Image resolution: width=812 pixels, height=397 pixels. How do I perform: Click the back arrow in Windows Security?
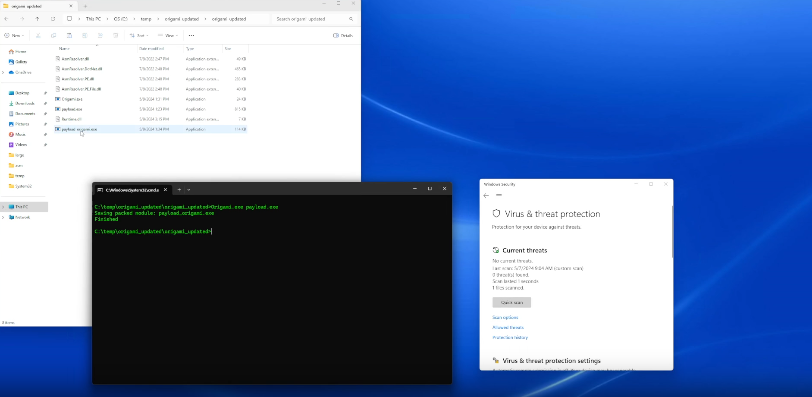(x=486, y=196)
